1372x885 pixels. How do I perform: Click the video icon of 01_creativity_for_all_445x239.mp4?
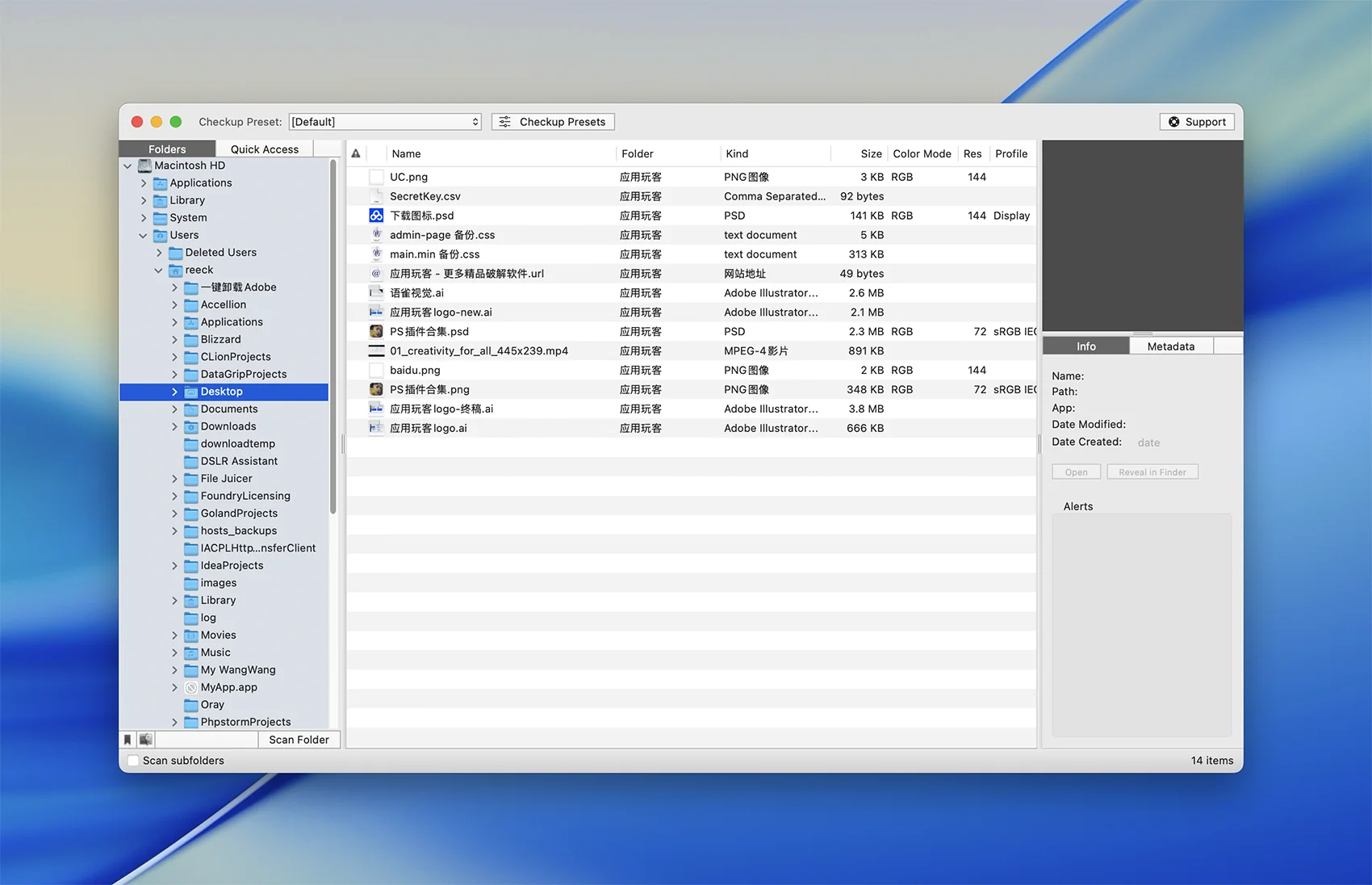tap(376, 351)
